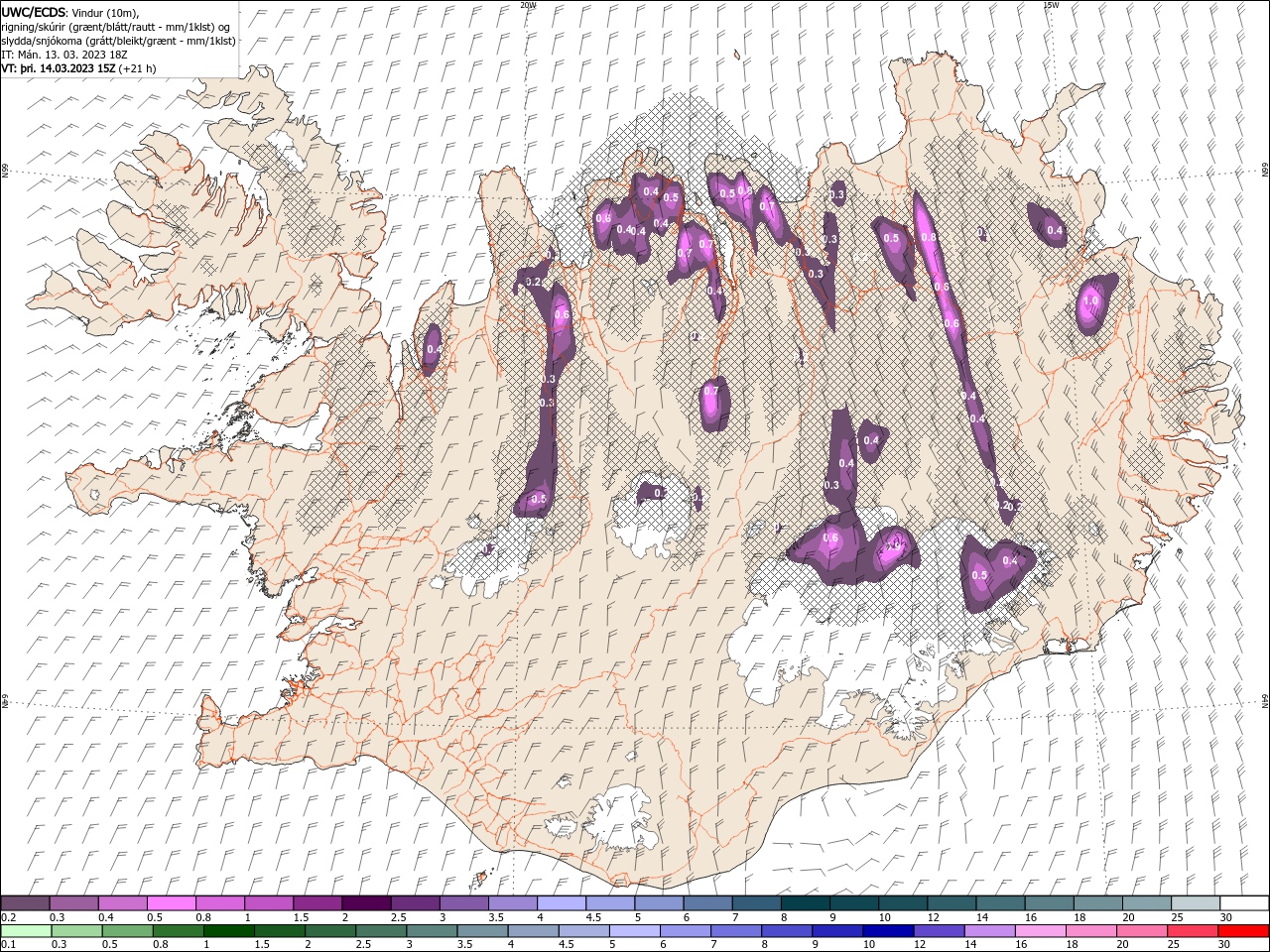The height and width of the screenshot is (952, 1270).
Task: Click the bright red lower swatch at 30
Action: 1243,931
